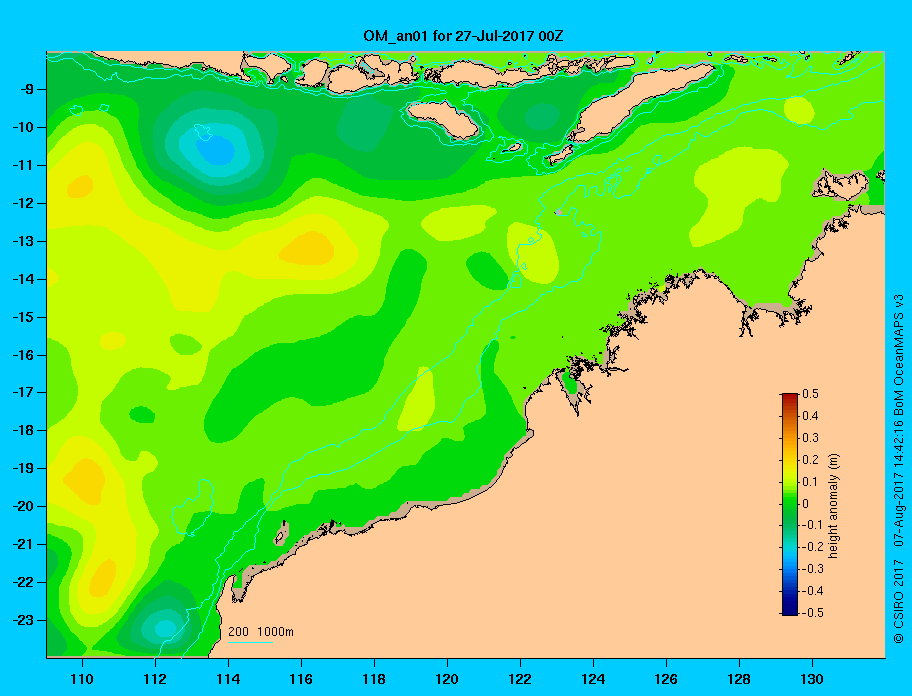This screenshot has height=696, width=912.
Task: Click latitude axis label '-22'
Action: click(23, 582)
